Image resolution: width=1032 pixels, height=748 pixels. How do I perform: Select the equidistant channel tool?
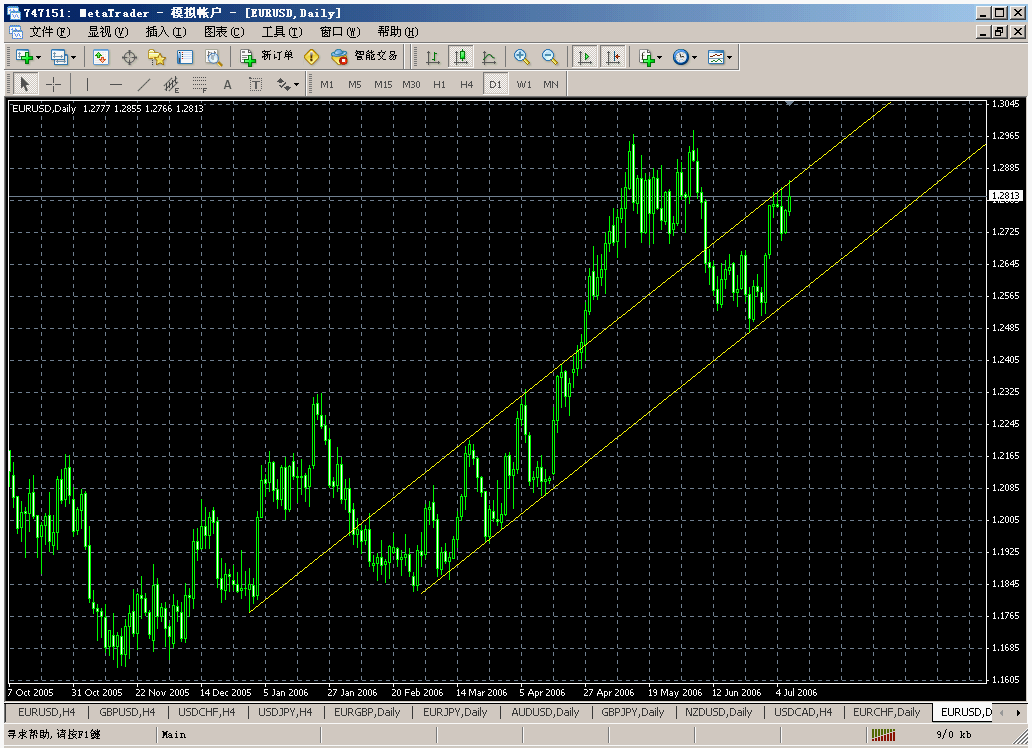(x=171, y=84)
